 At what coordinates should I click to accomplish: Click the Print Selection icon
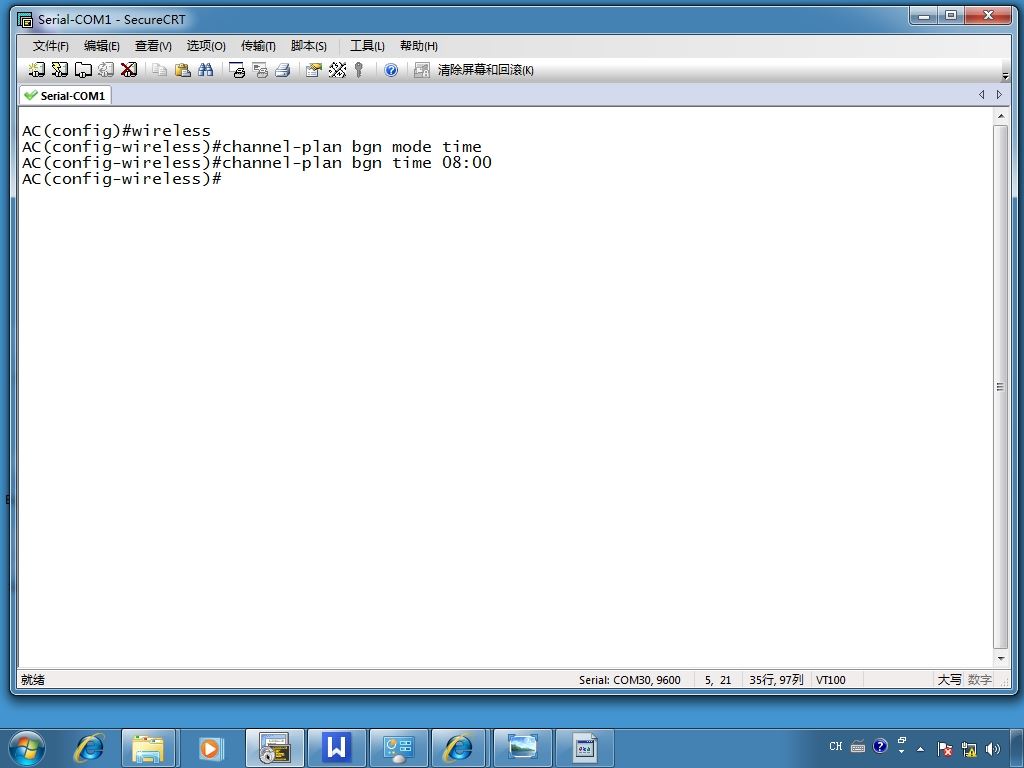260,70
